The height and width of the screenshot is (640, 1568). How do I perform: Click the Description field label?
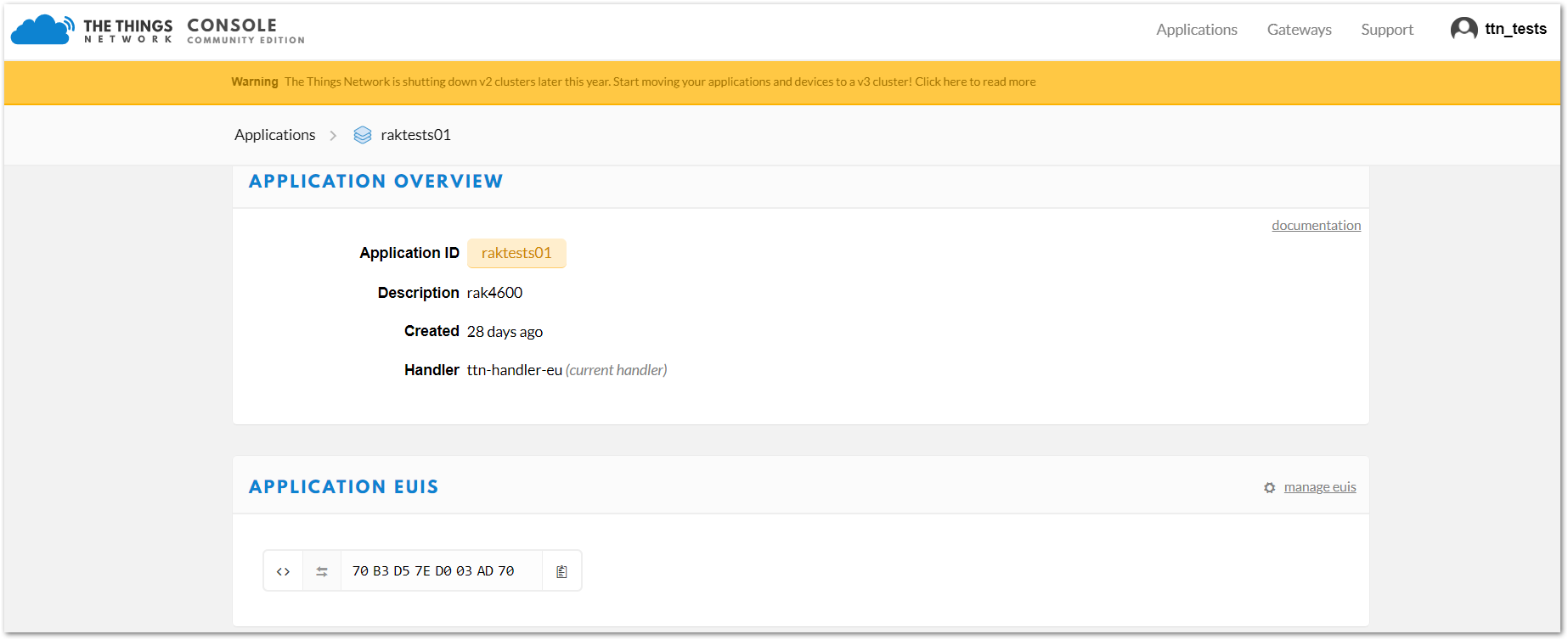(418, 293)
